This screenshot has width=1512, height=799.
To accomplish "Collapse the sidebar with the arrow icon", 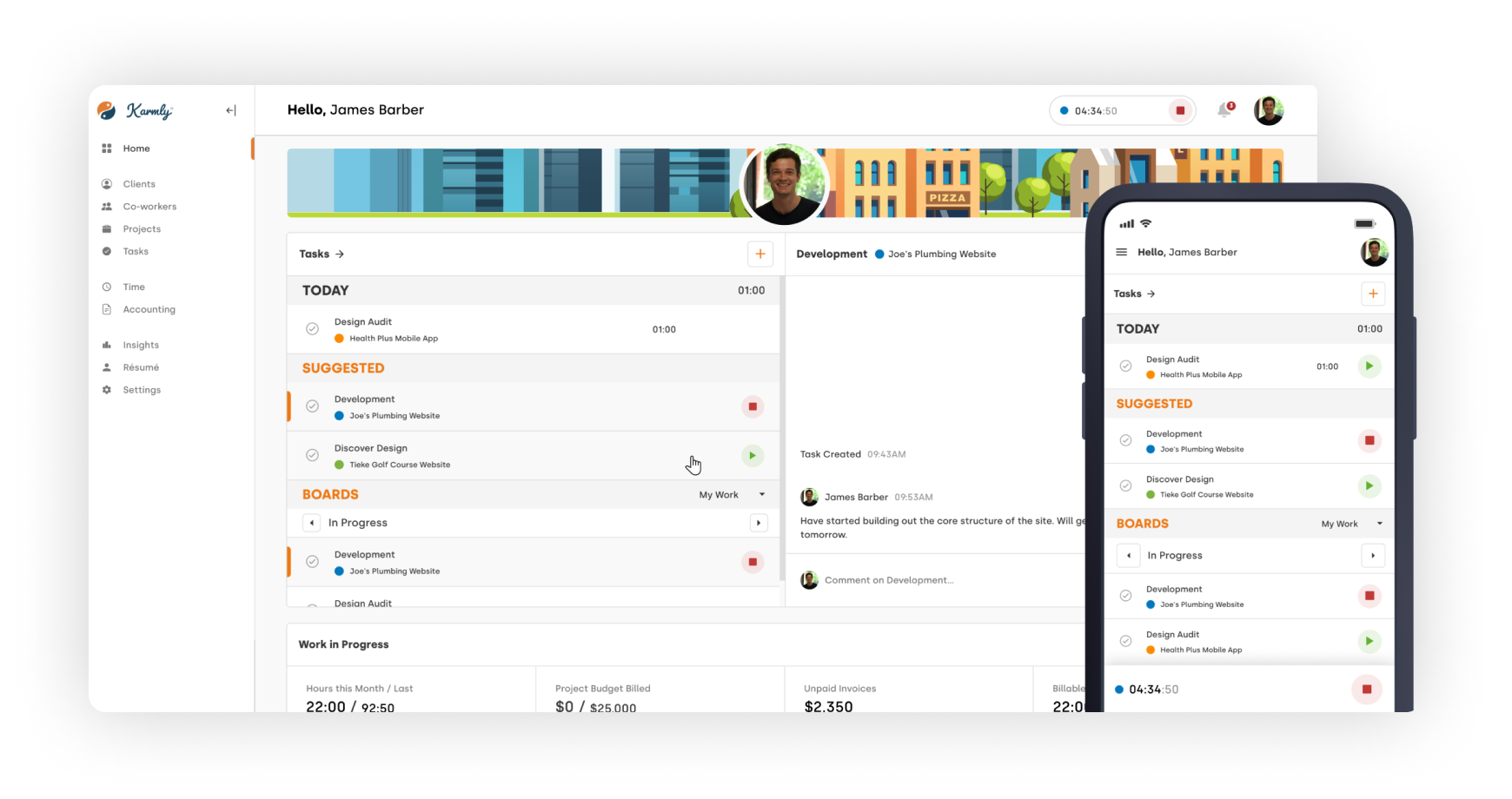I will click(x=231, y=110).
